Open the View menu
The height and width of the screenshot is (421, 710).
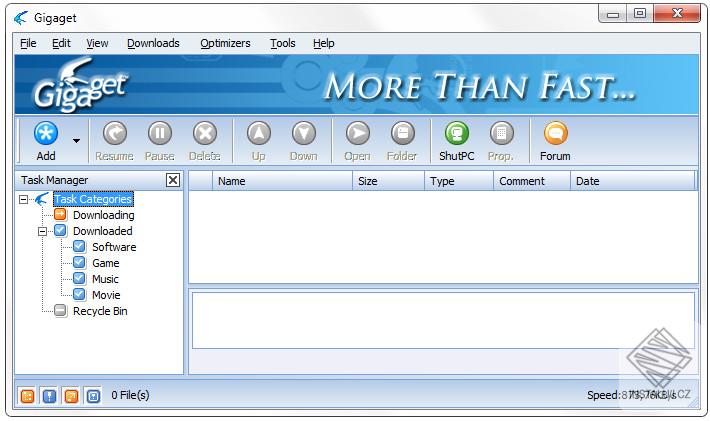coord(97,43)
